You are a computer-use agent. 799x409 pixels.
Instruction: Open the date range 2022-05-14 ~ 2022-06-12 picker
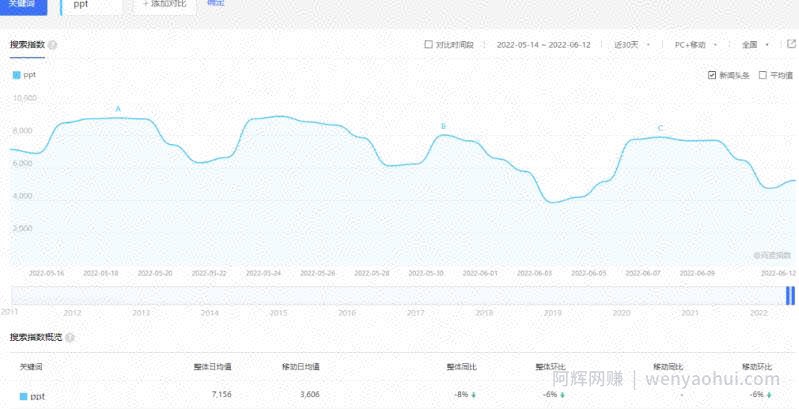[x=543, y=44]
